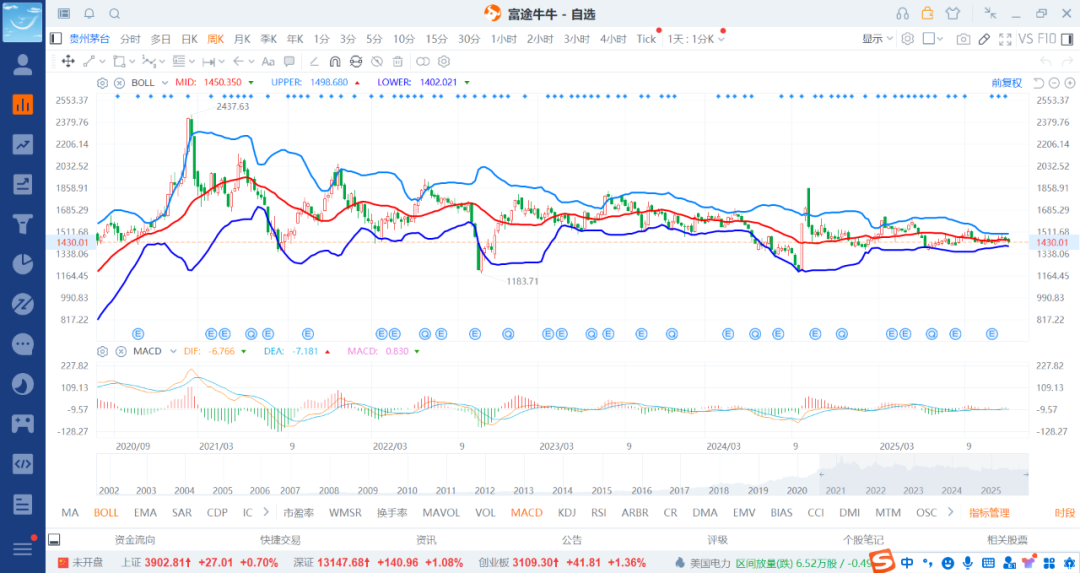This screenshot has width=1080, height=573.
Task: Expand the 显示 display dropdown
Action: point(878,39)
